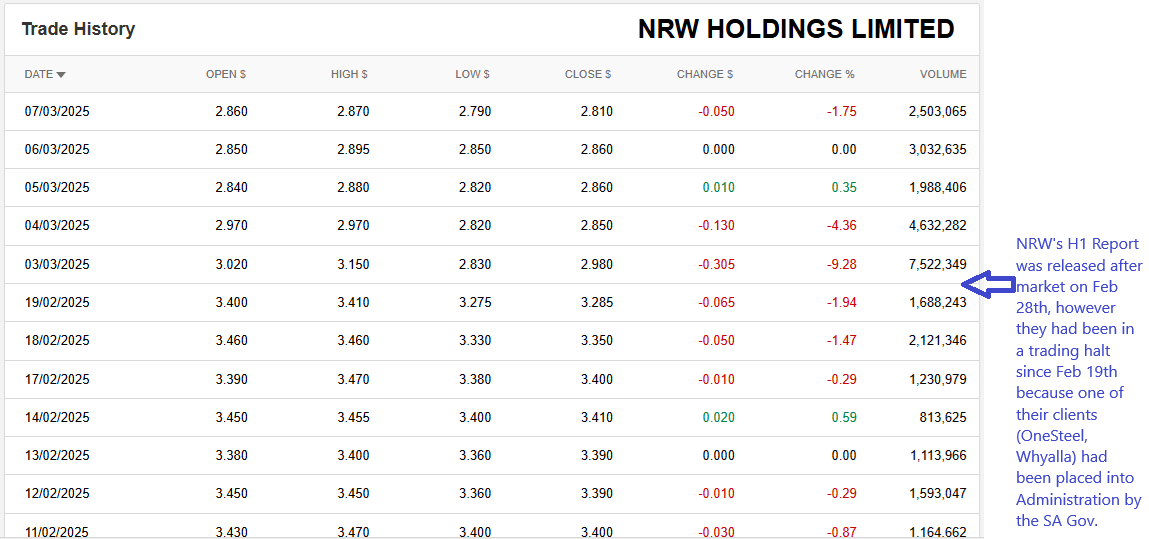This screenshot has width=1149, height=539.
Task: Sort by the VOLUME column header
Action: click(x=942, y=74)
